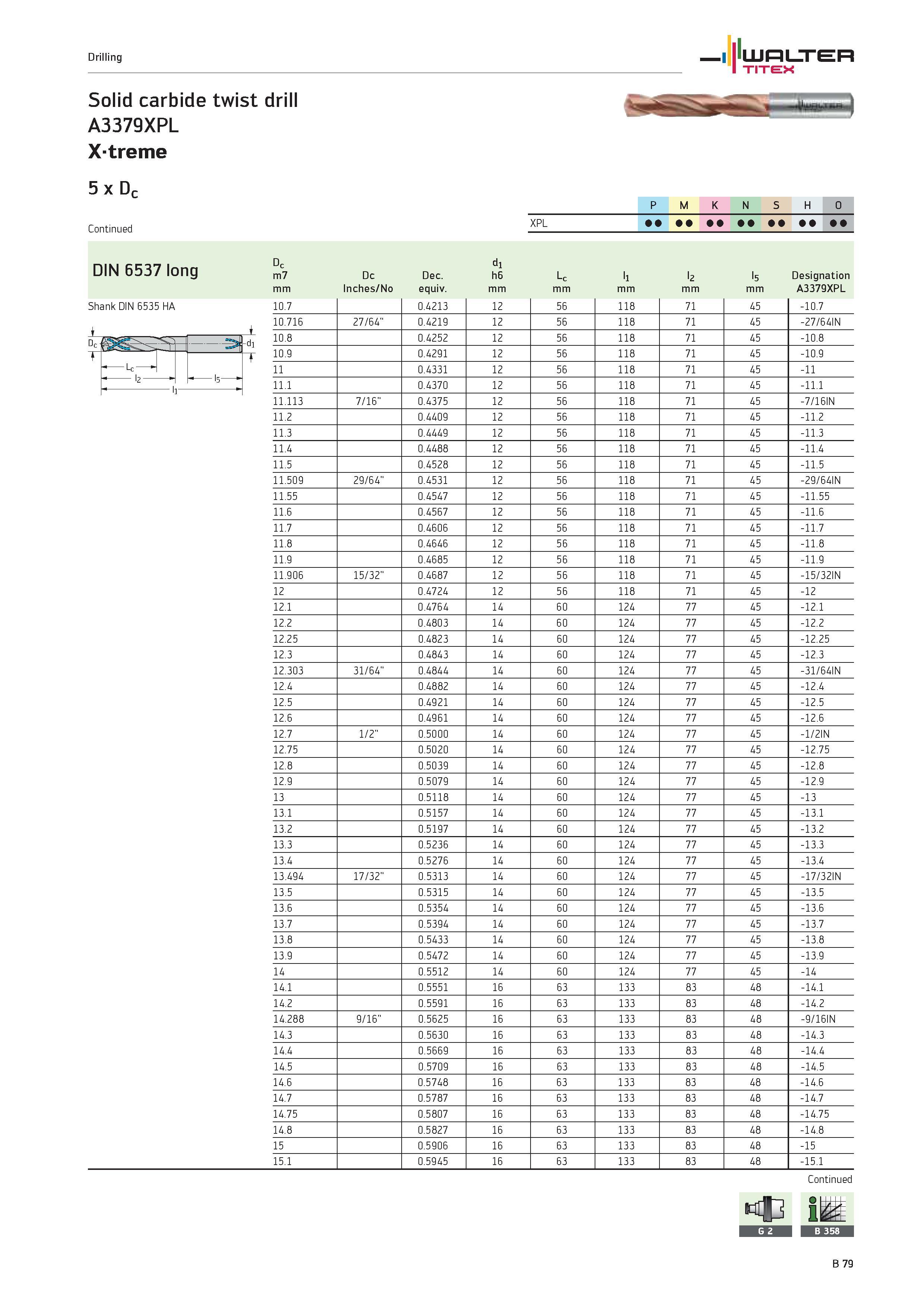Click the '-11.55' designation cell
Screen dimensions: 924x1307
pos(815,496)
